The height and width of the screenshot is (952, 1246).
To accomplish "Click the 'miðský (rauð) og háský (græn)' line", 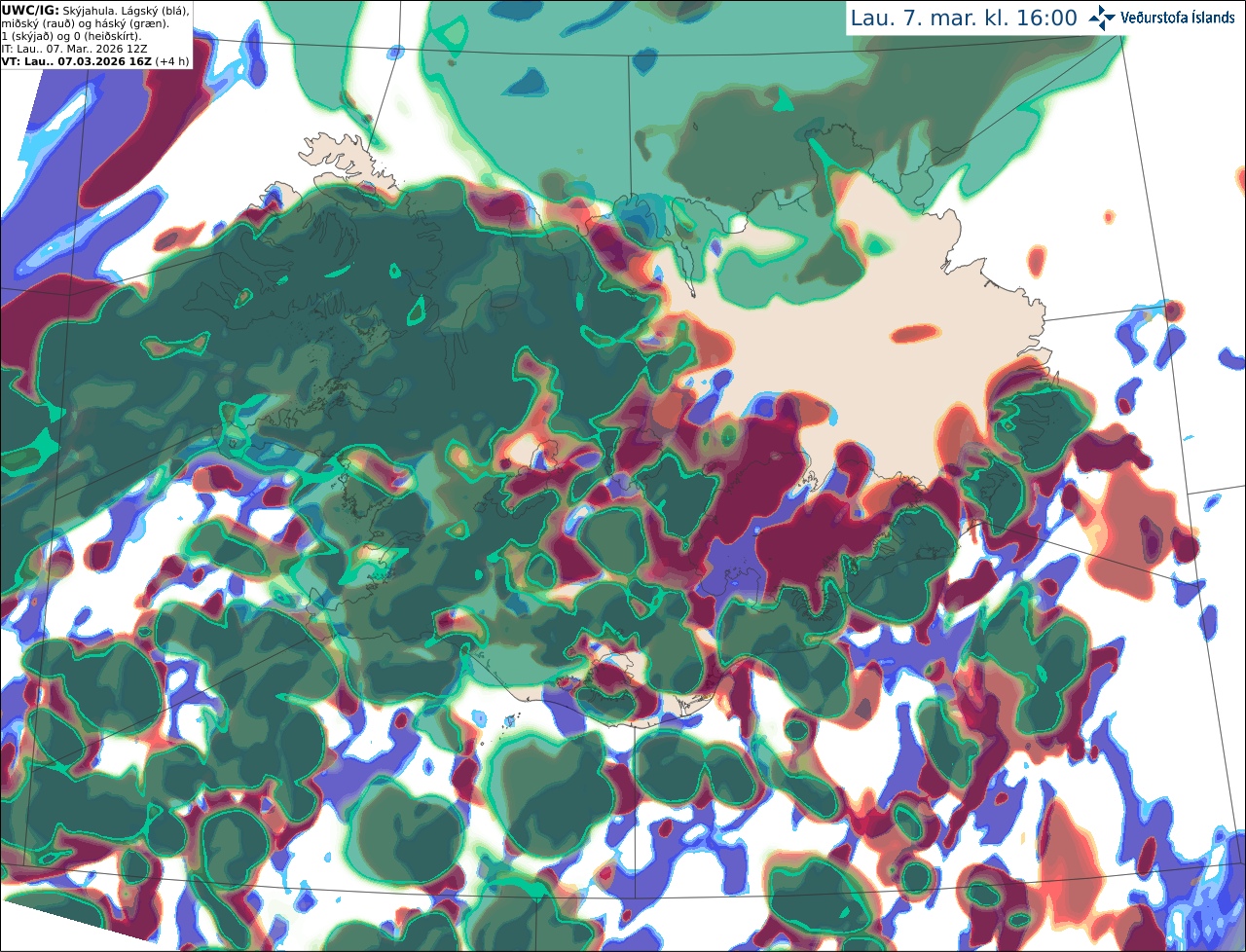I will [85, 22].
